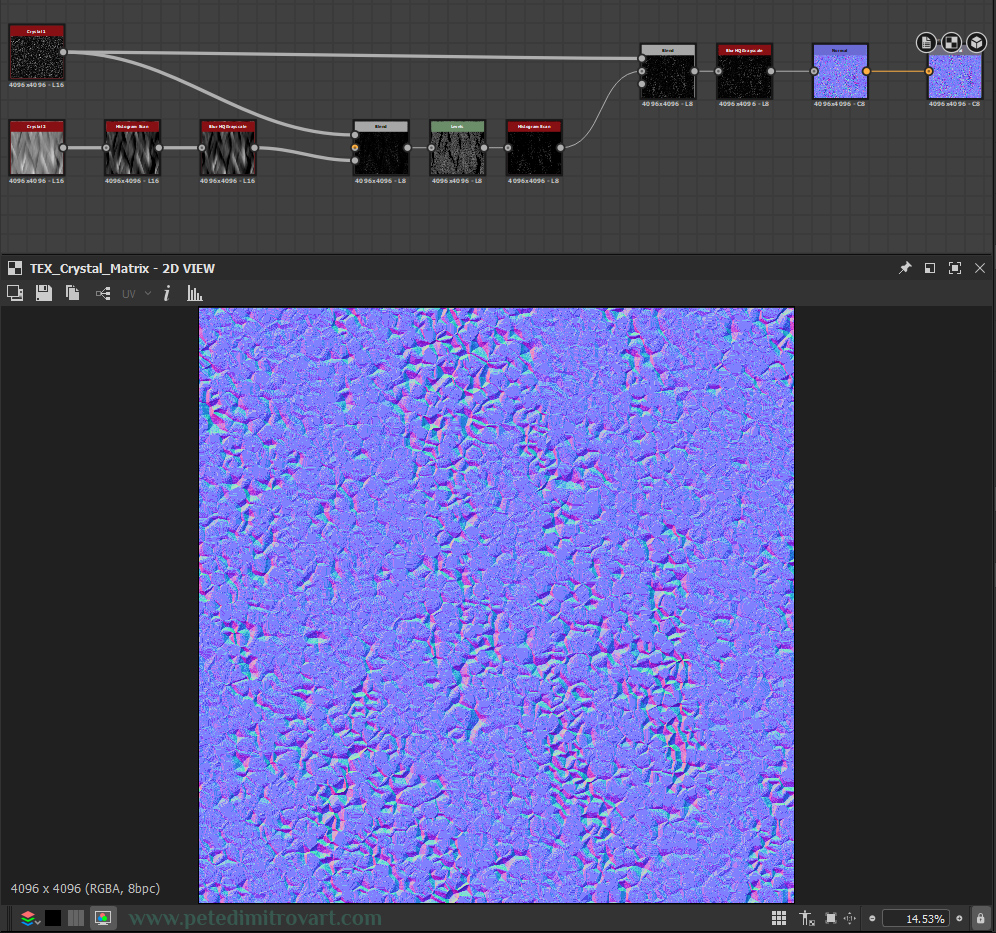The image size is (996, 933).
Task: Select the Normal node
Action: pyautogui.click(x=840, y=72)
